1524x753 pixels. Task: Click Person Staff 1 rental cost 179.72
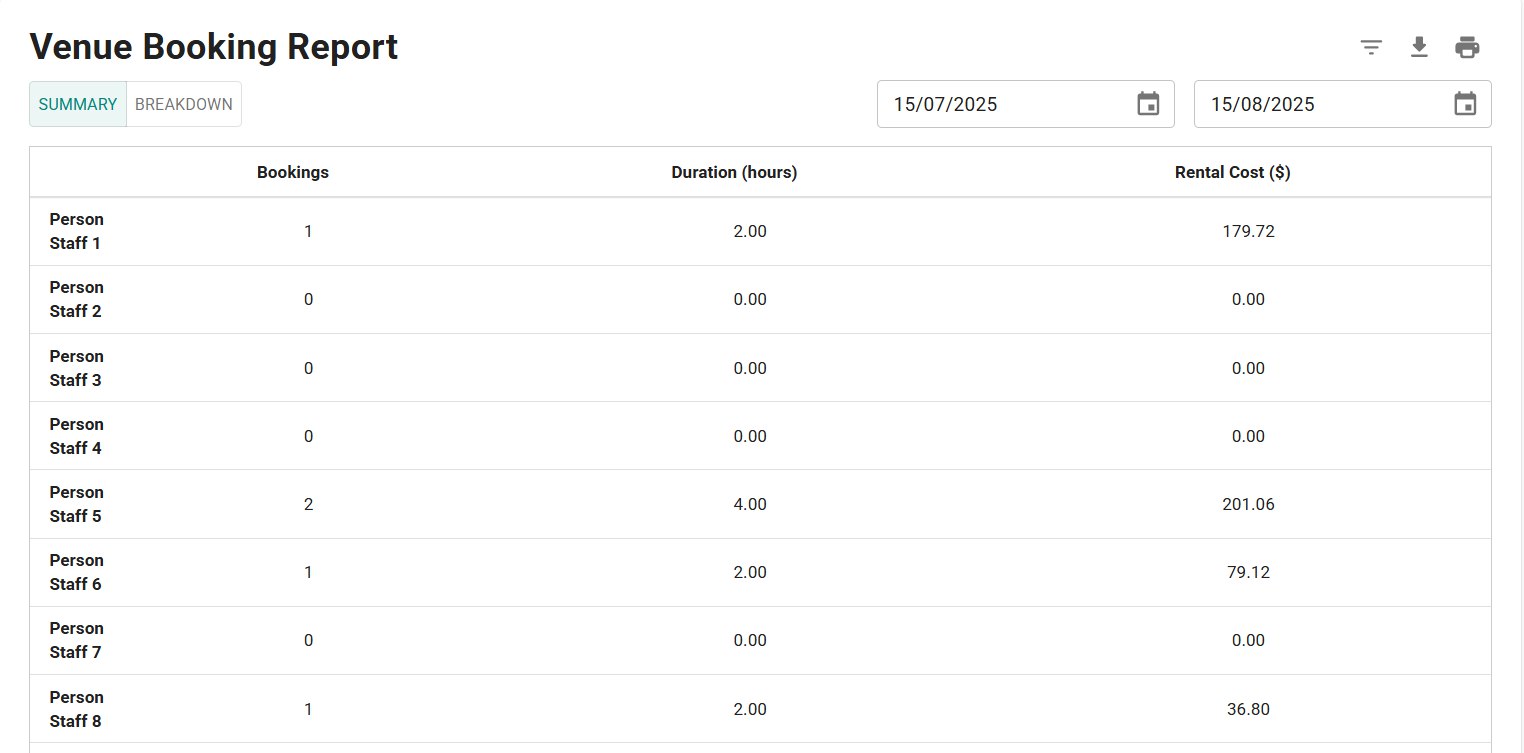1248,231
